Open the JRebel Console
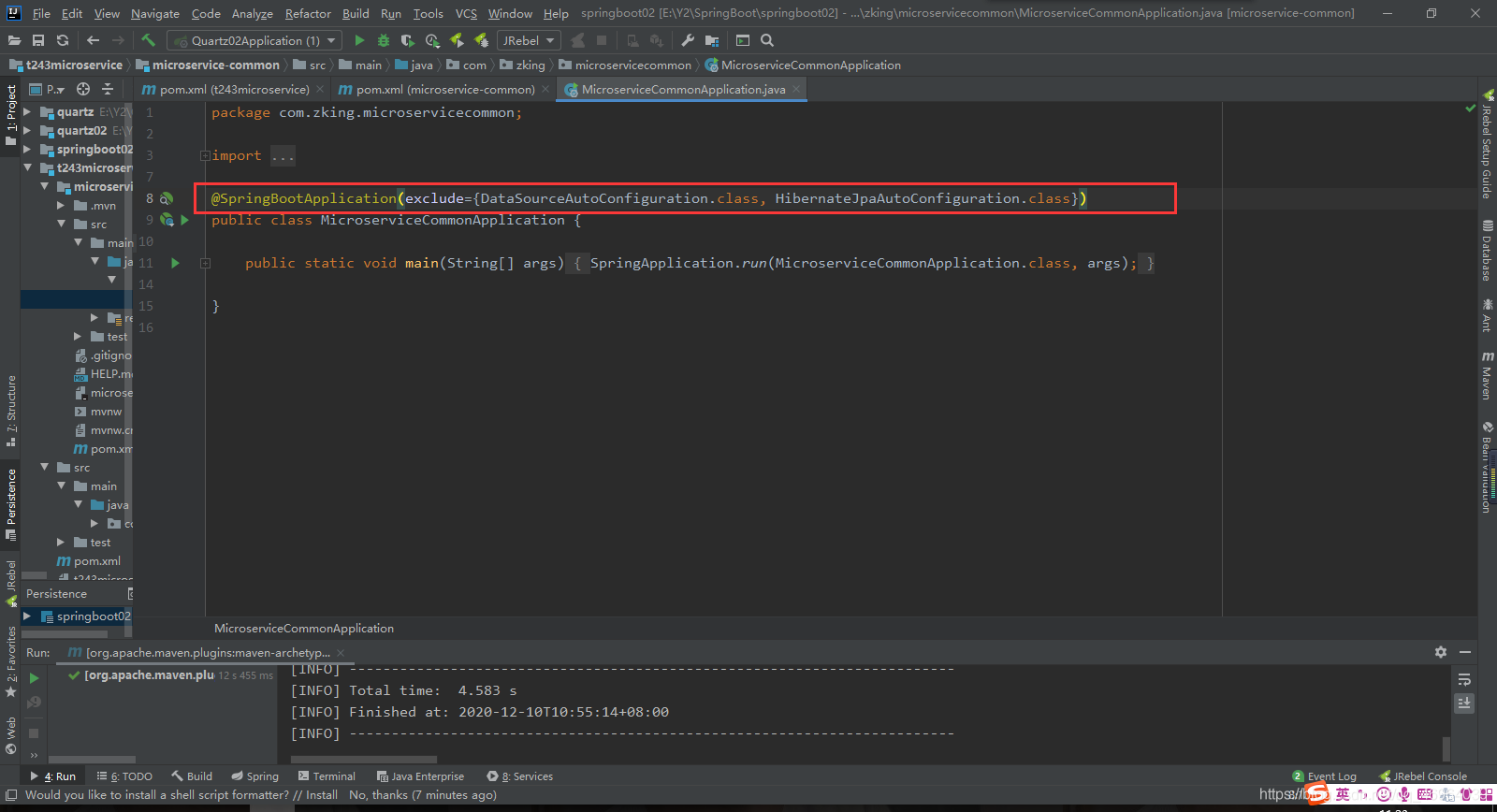Image resolution: width=1497 pixels, height=812 pixels. (x=1422, y=776)
